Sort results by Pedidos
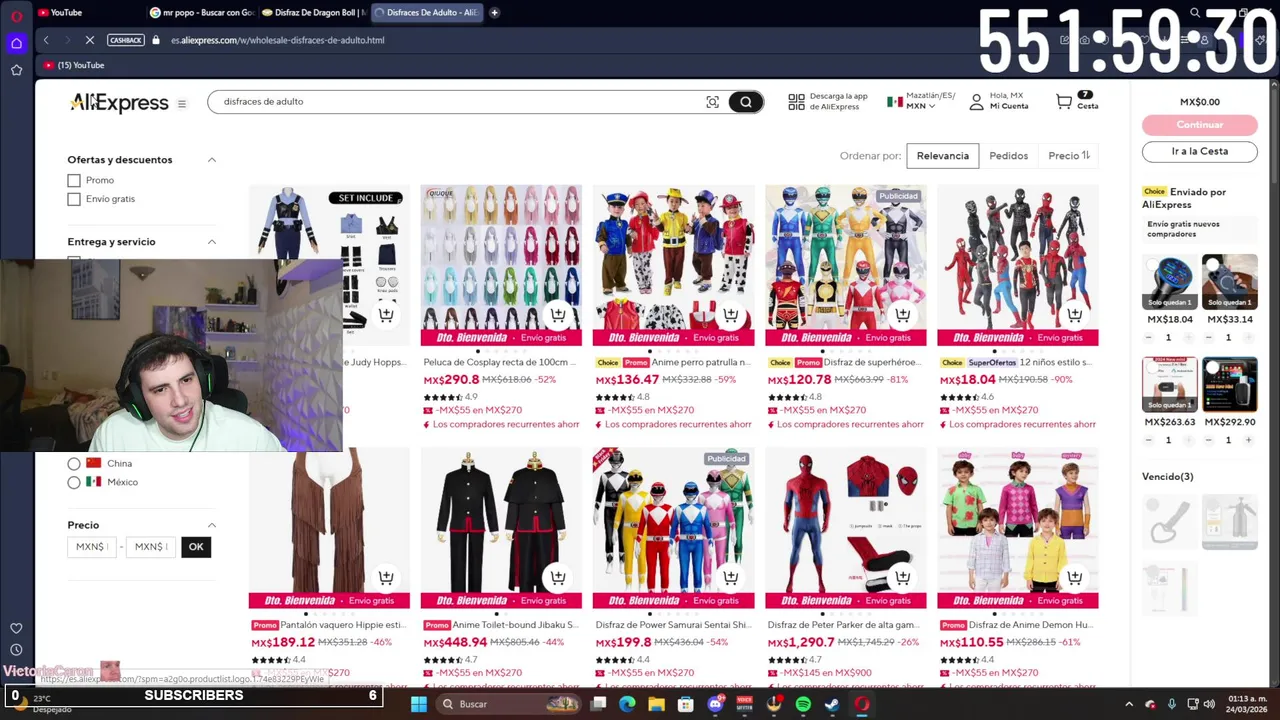1280x720 pixels. pos(1008,156)
